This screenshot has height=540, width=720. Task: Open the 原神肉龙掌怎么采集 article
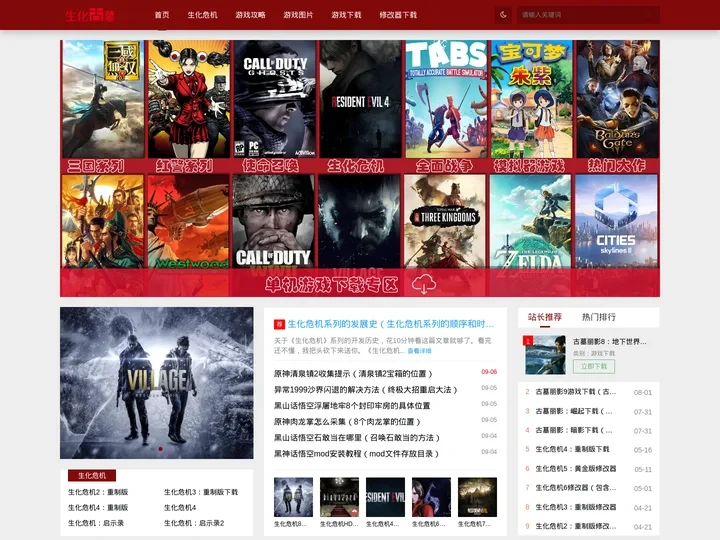pos(347,422)
